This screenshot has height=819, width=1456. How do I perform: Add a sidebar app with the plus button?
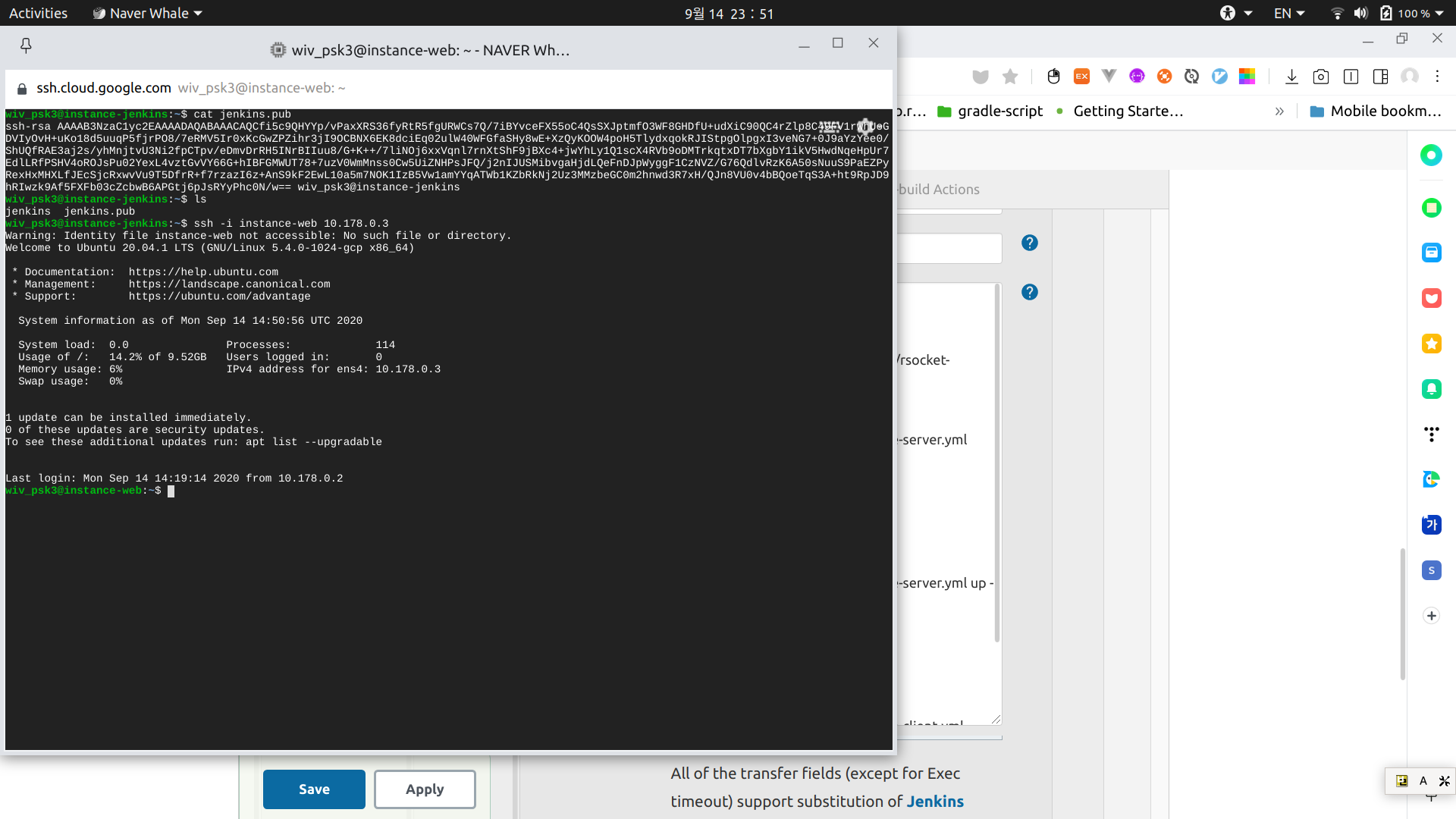coord(1431,616)
